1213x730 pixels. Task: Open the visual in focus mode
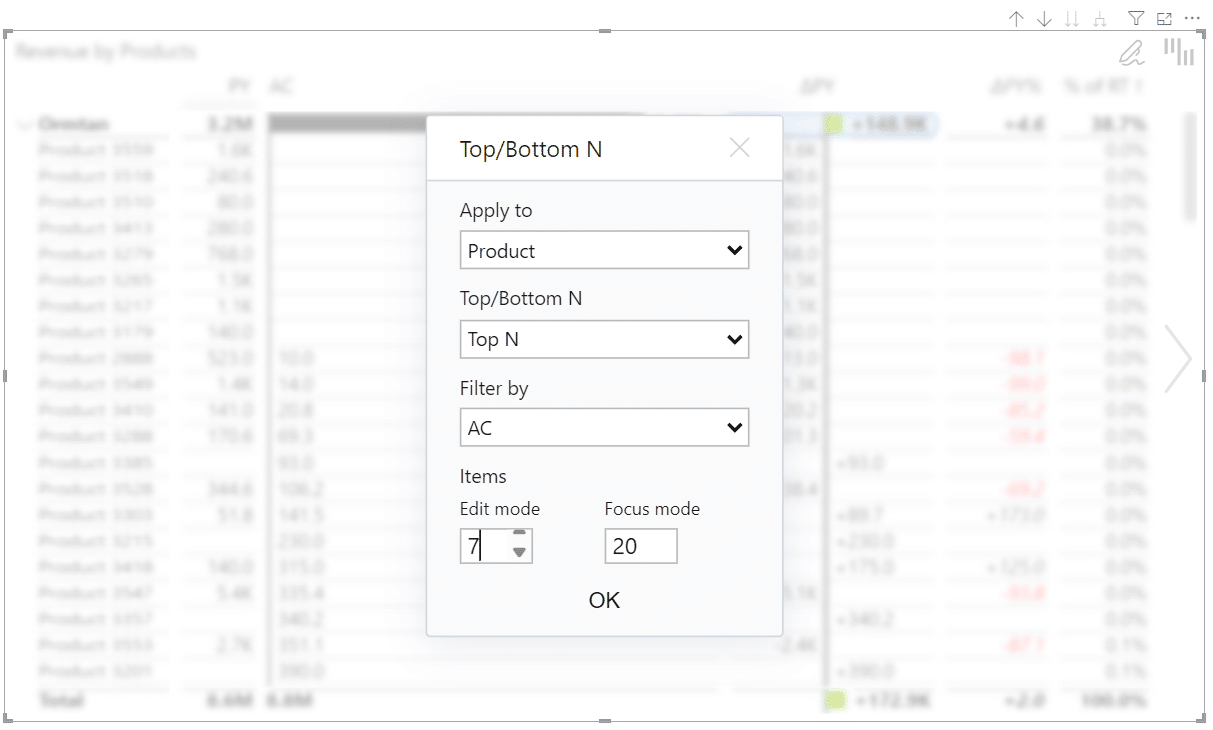click(x=1164, y=18)
